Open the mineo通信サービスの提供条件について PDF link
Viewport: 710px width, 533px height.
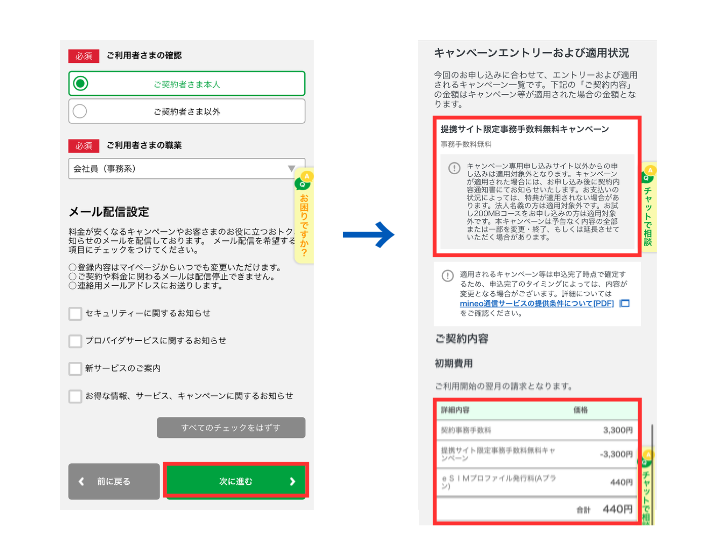537,303
